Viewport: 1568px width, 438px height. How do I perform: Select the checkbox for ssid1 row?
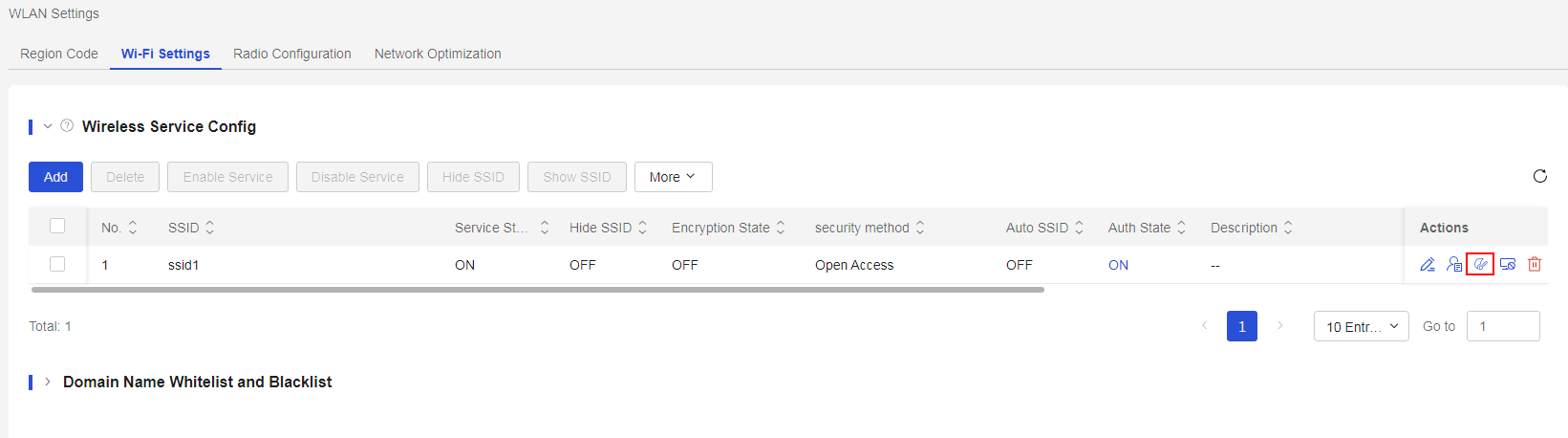tap(57, 264)
